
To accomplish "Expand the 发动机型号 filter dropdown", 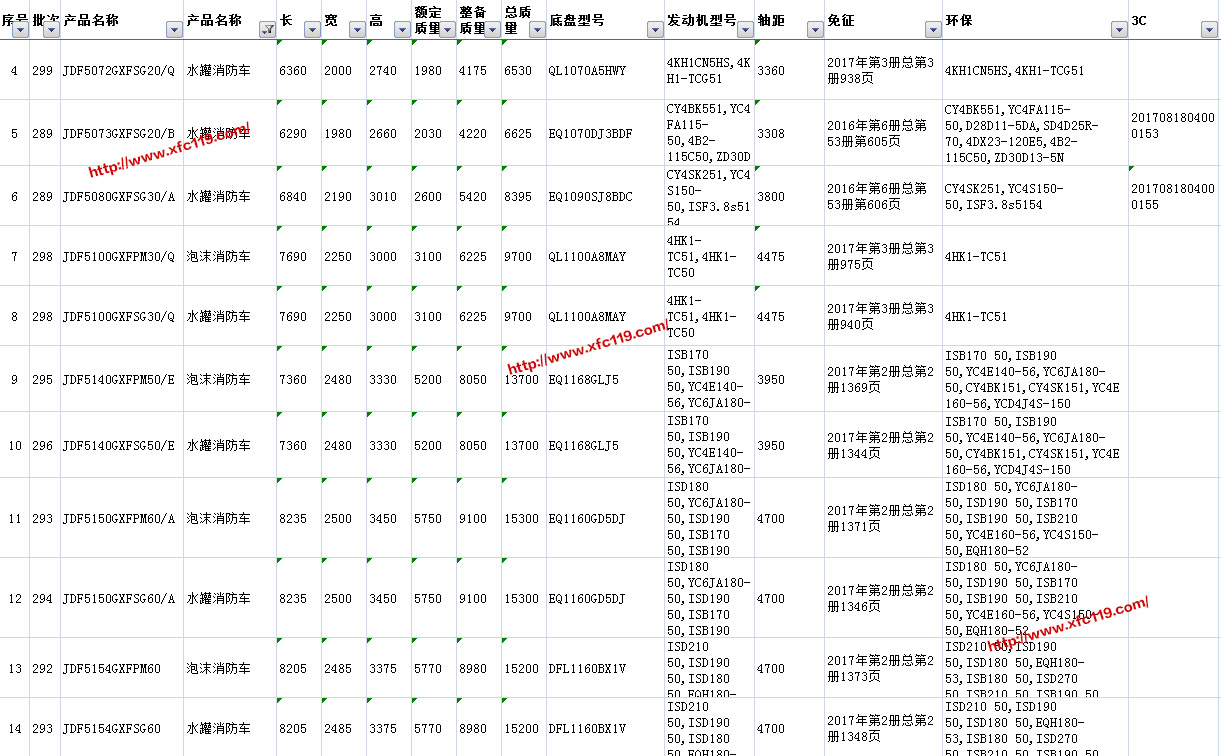I will 745,30.
